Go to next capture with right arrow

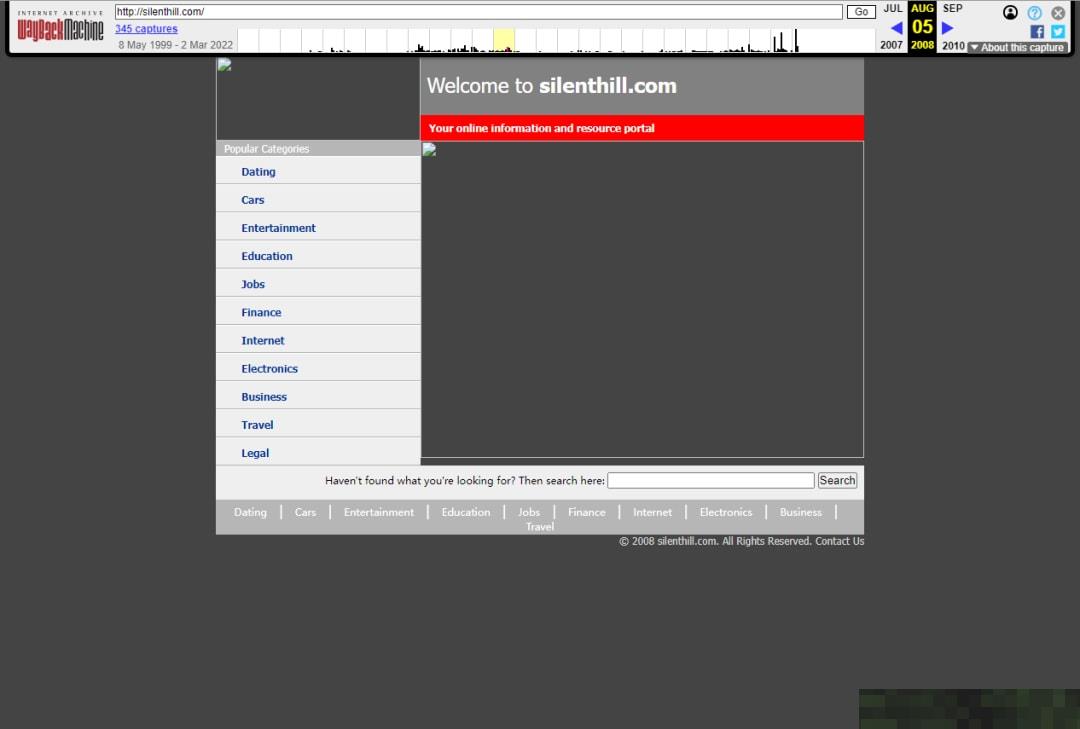(x=948, y=28)
